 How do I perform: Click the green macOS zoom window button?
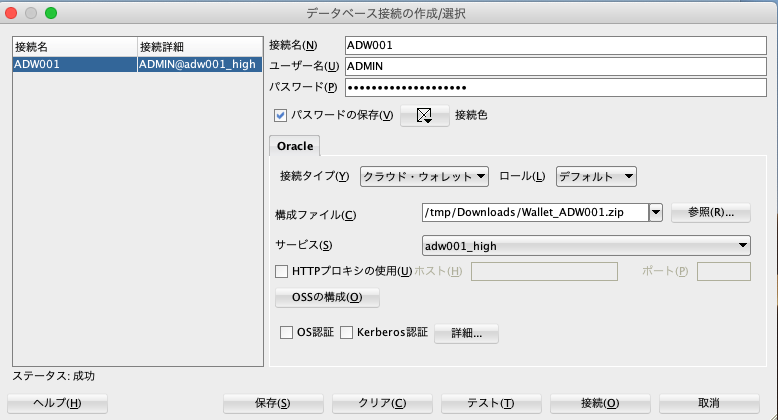coord(50,13)
